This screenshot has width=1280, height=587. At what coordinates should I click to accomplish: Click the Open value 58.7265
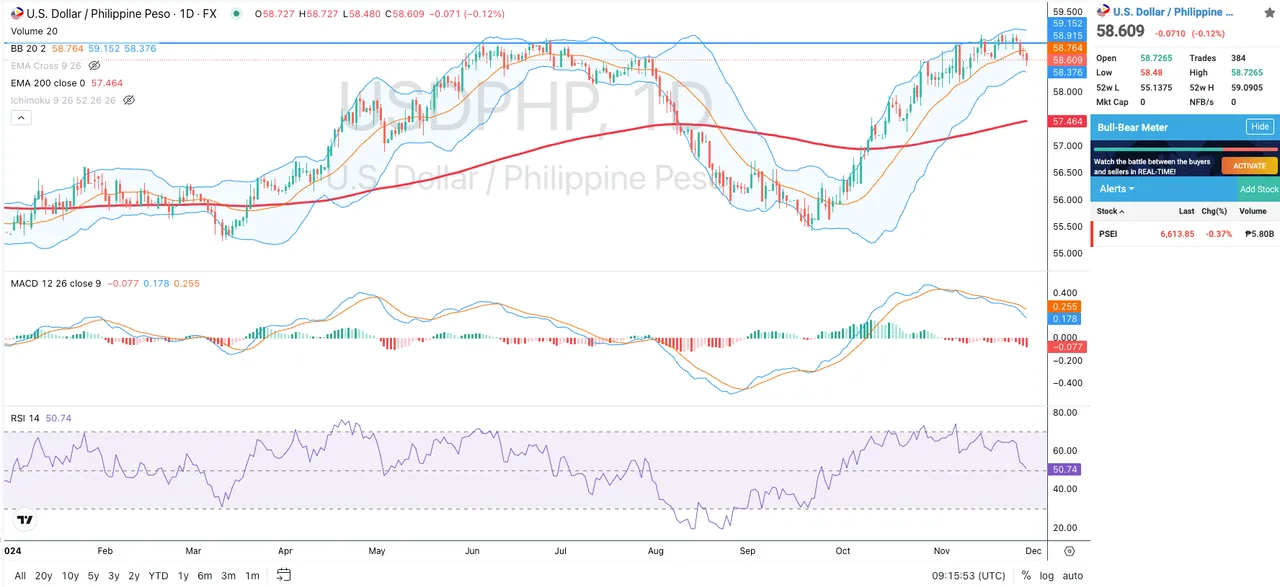(x=1157, y=58)
